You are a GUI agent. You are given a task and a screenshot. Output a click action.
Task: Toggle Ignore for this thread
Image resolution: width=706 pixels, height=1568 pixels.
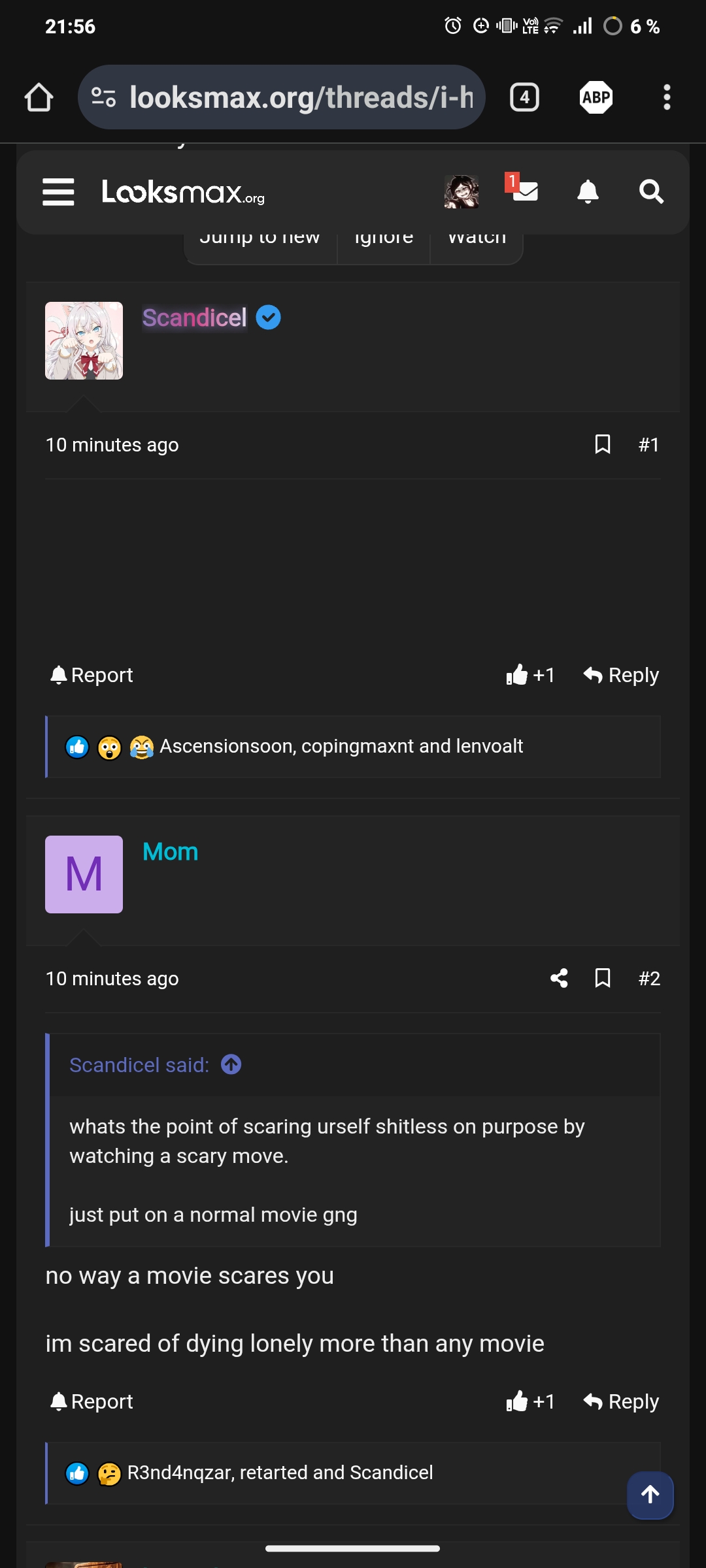382,239
